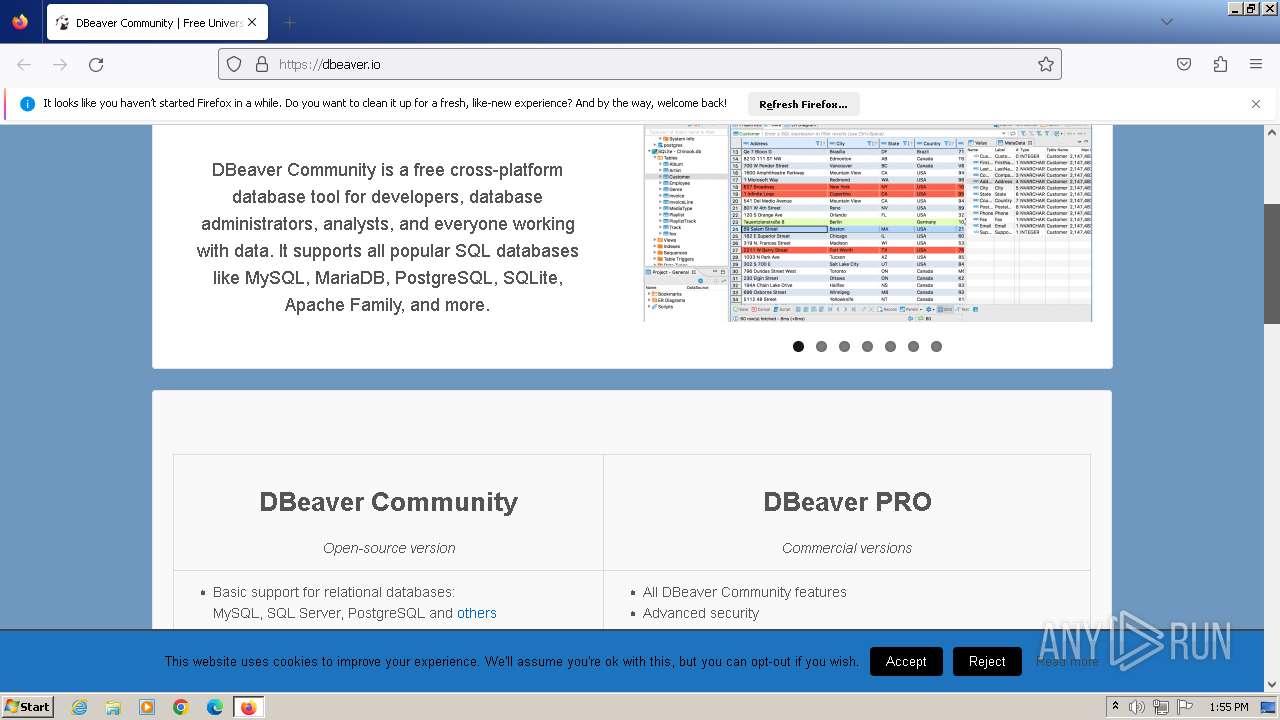Image resolution: width=1280 pixels, height=720 pixels.
Task: Go back to previous page
Action: coord(24,64)
